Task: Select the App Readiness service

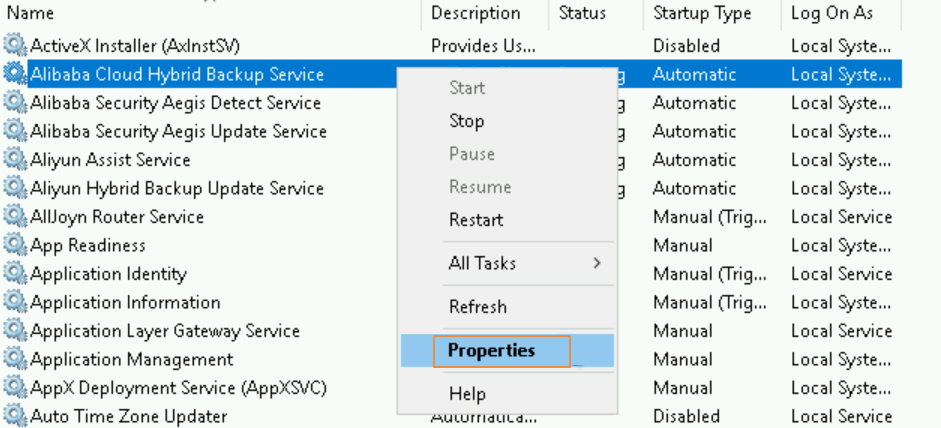Action: (x=88, y=246)
